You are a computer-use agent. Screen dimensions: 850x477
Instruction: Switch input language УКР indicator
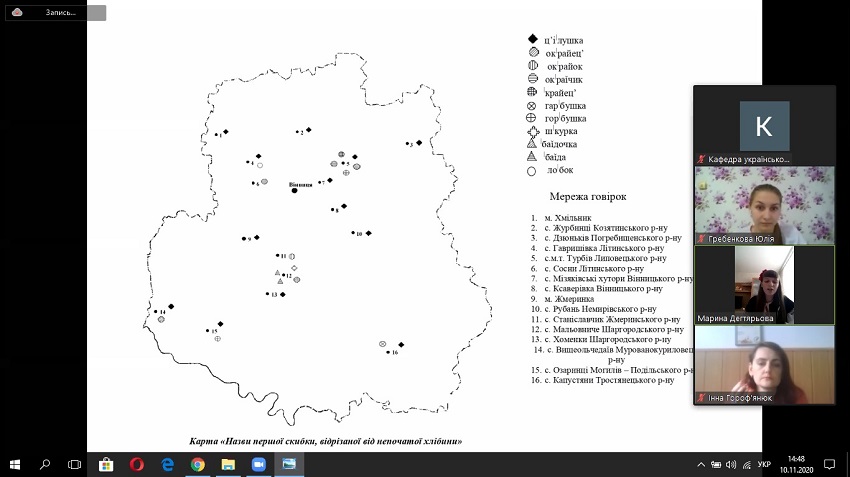764,465
